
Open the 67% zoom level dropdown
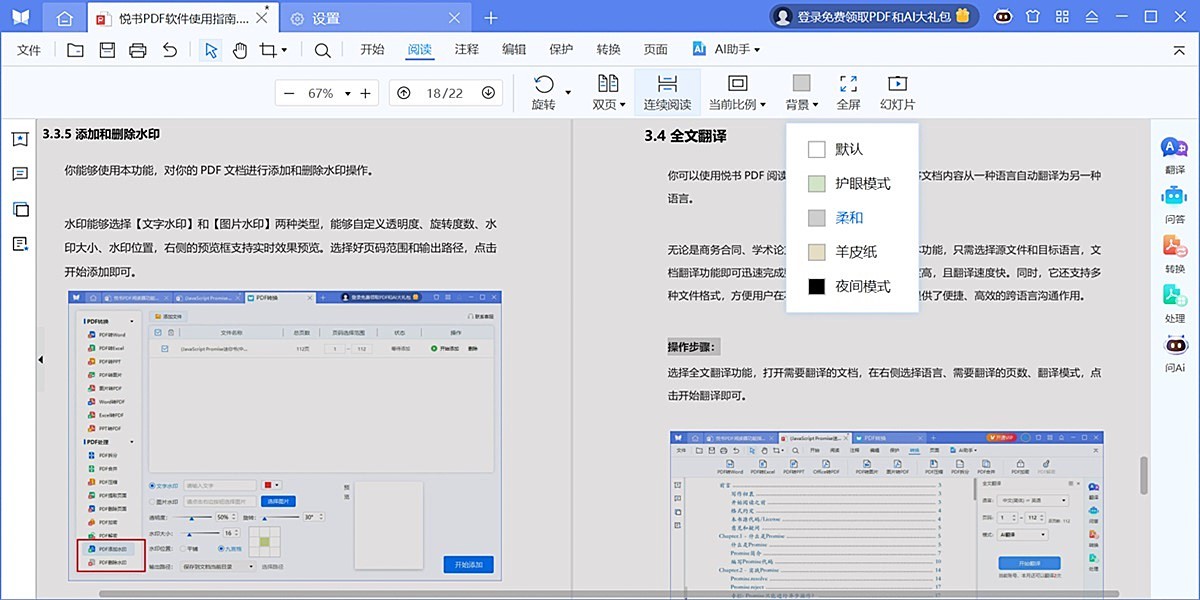[334, 91]
